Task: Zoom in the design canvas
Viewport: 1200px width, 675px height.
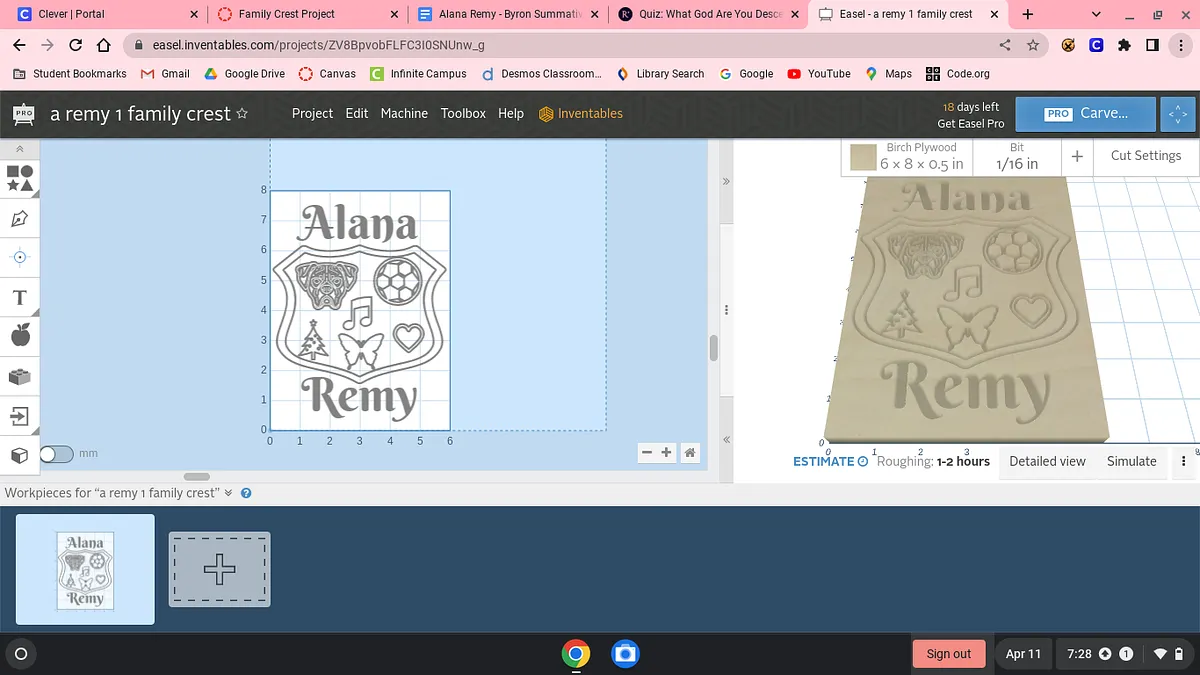Action: (x=667, y=453)
